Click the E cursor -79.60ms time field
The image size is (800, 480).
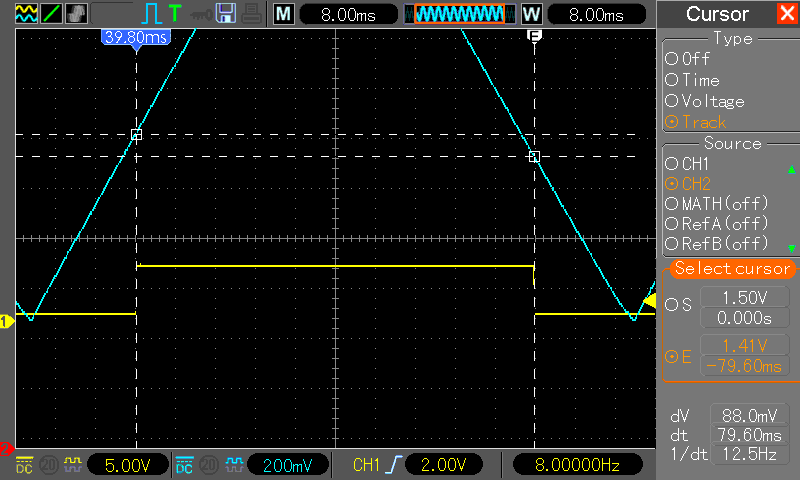click(745, 366)
